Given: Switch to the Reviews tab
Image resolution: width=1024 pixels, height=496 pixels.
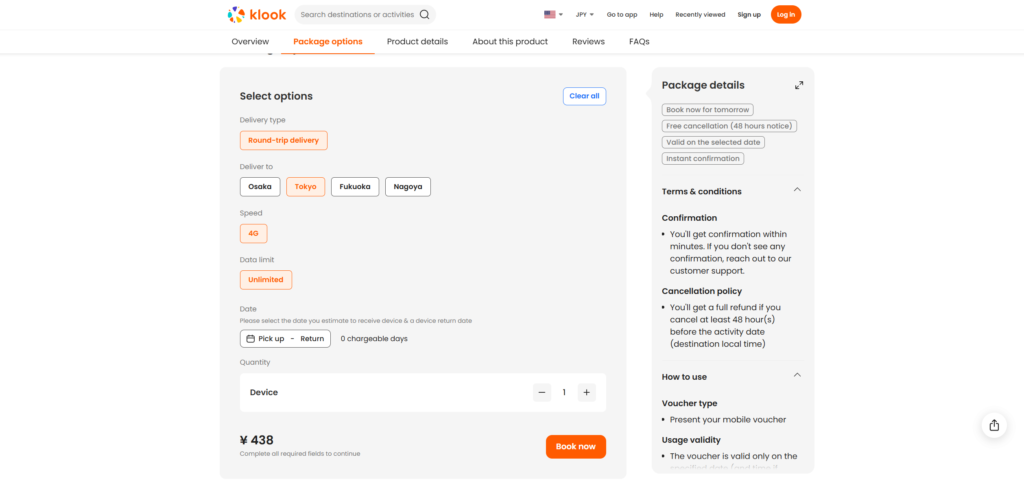Looking at the screenshot, I should (588, 42).
